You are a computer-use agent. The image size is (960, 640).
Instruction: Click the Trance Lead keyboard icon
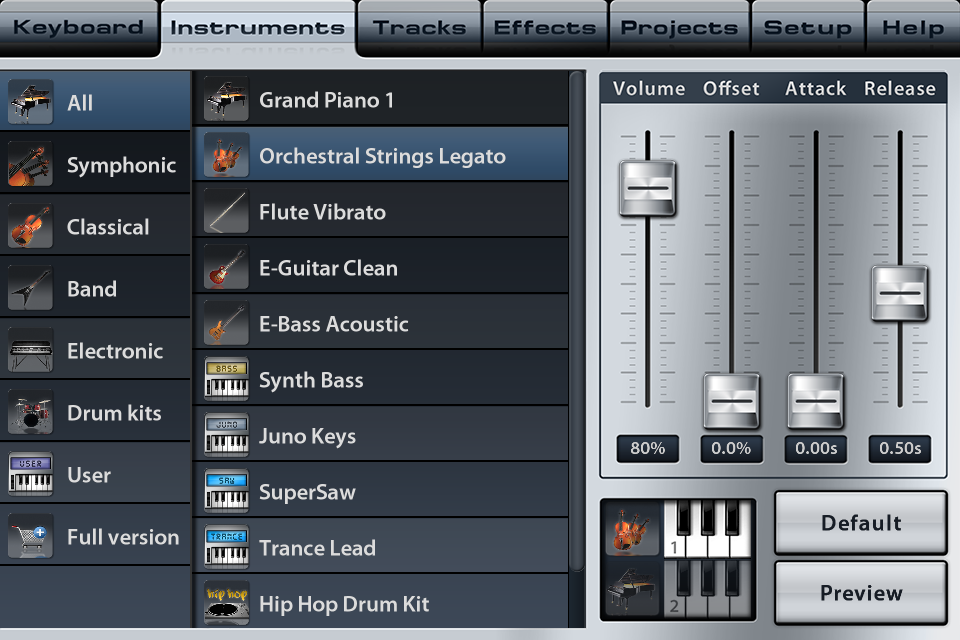pyautogui.click(x=226, y=547)
